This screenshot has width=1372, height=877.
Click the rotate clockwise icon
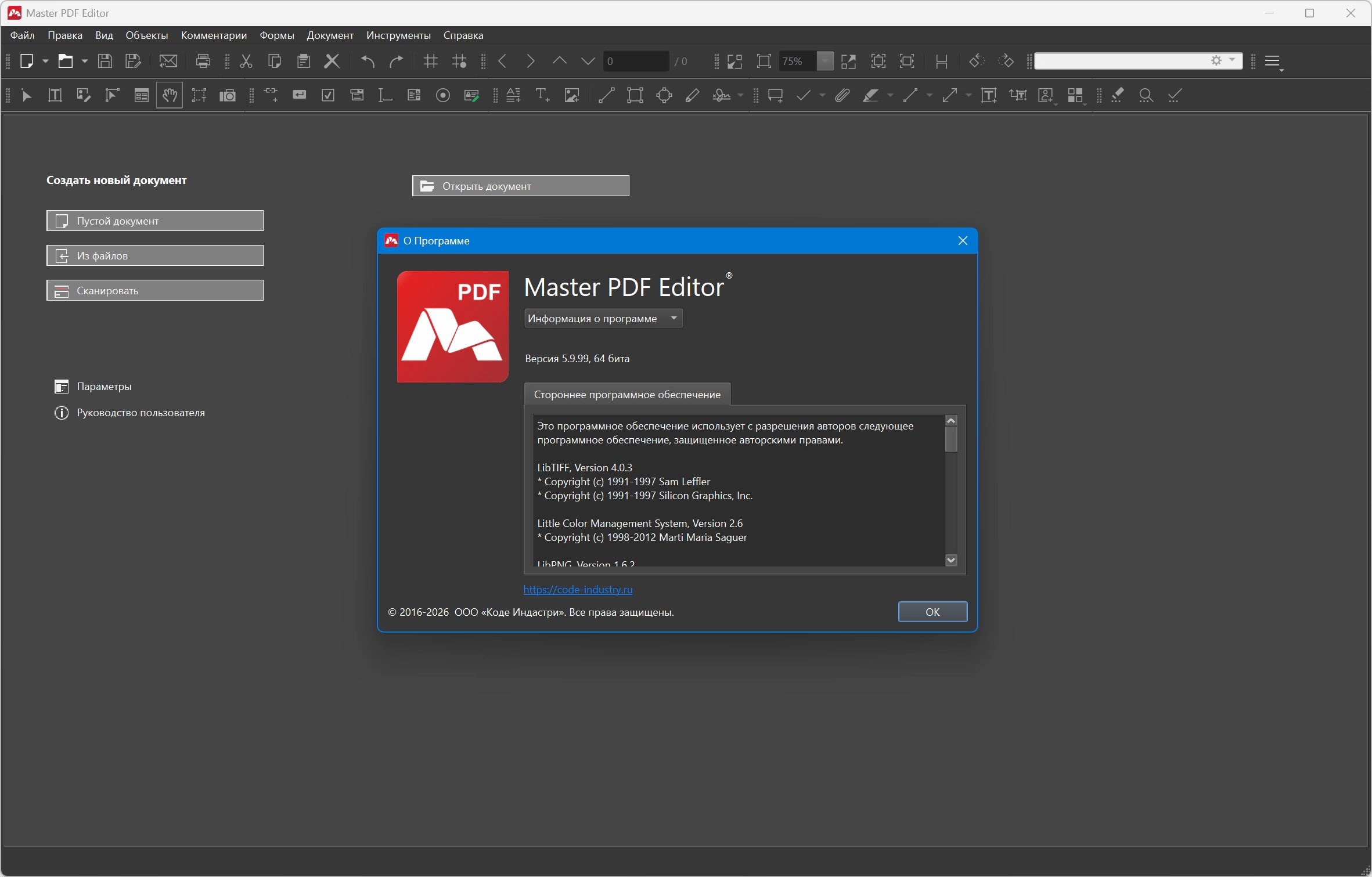point(1006,61)
